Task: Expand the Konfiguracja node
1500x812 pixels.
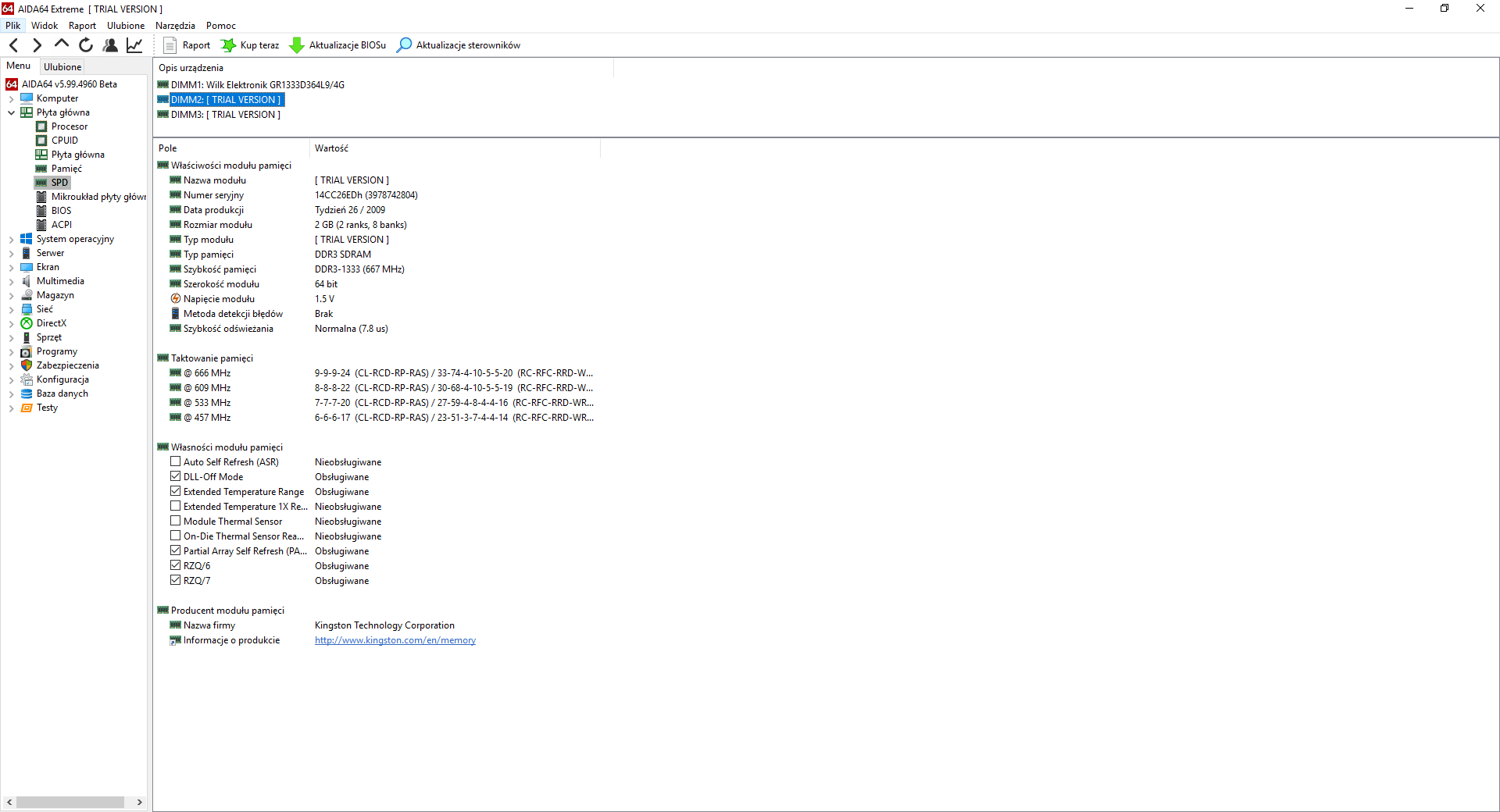Action: (x=11, y=379)
